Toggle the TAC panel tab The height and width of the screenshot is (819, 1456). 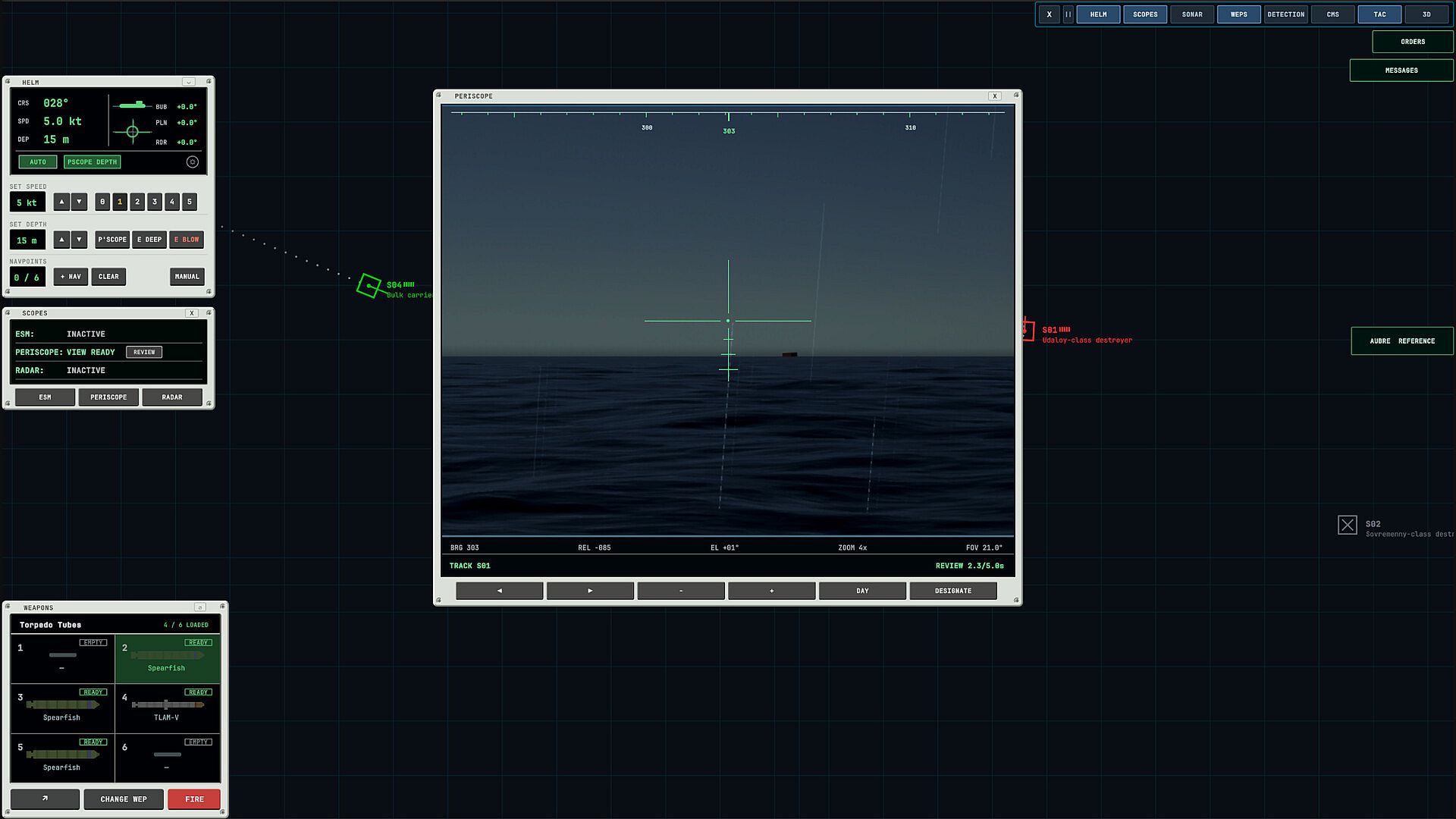point(1379,14)
